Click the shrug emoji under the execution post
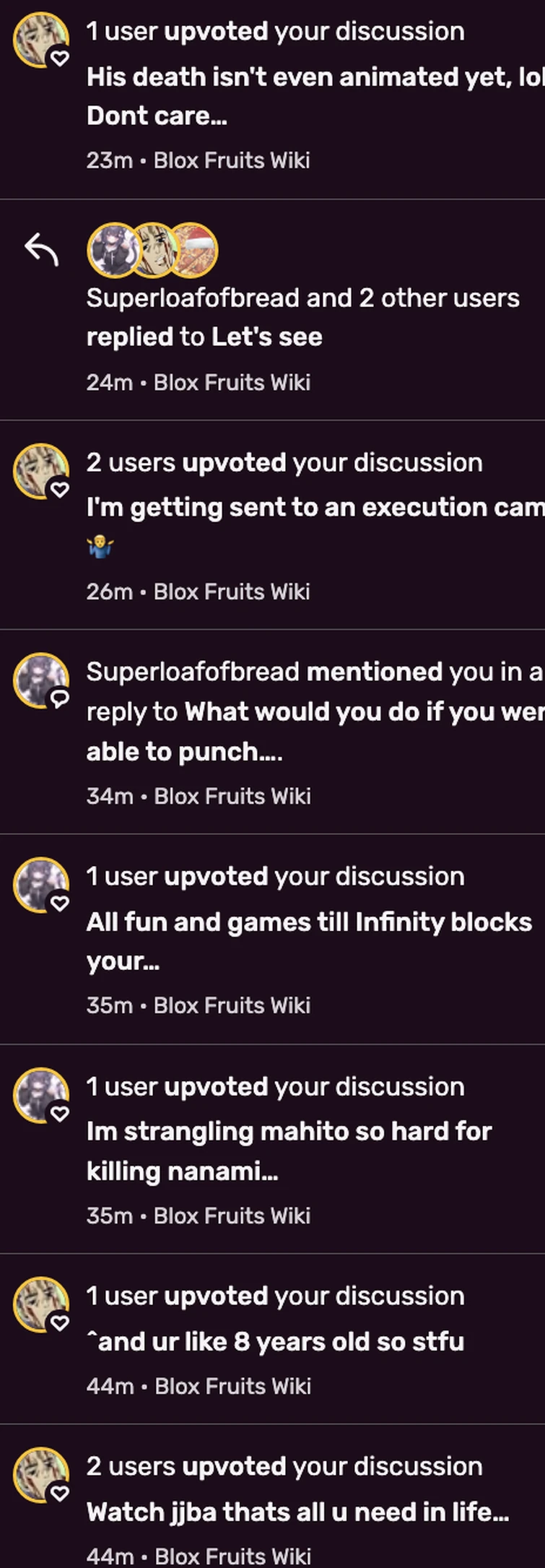This screenshot has width=545, height=1568. (100, 548)
